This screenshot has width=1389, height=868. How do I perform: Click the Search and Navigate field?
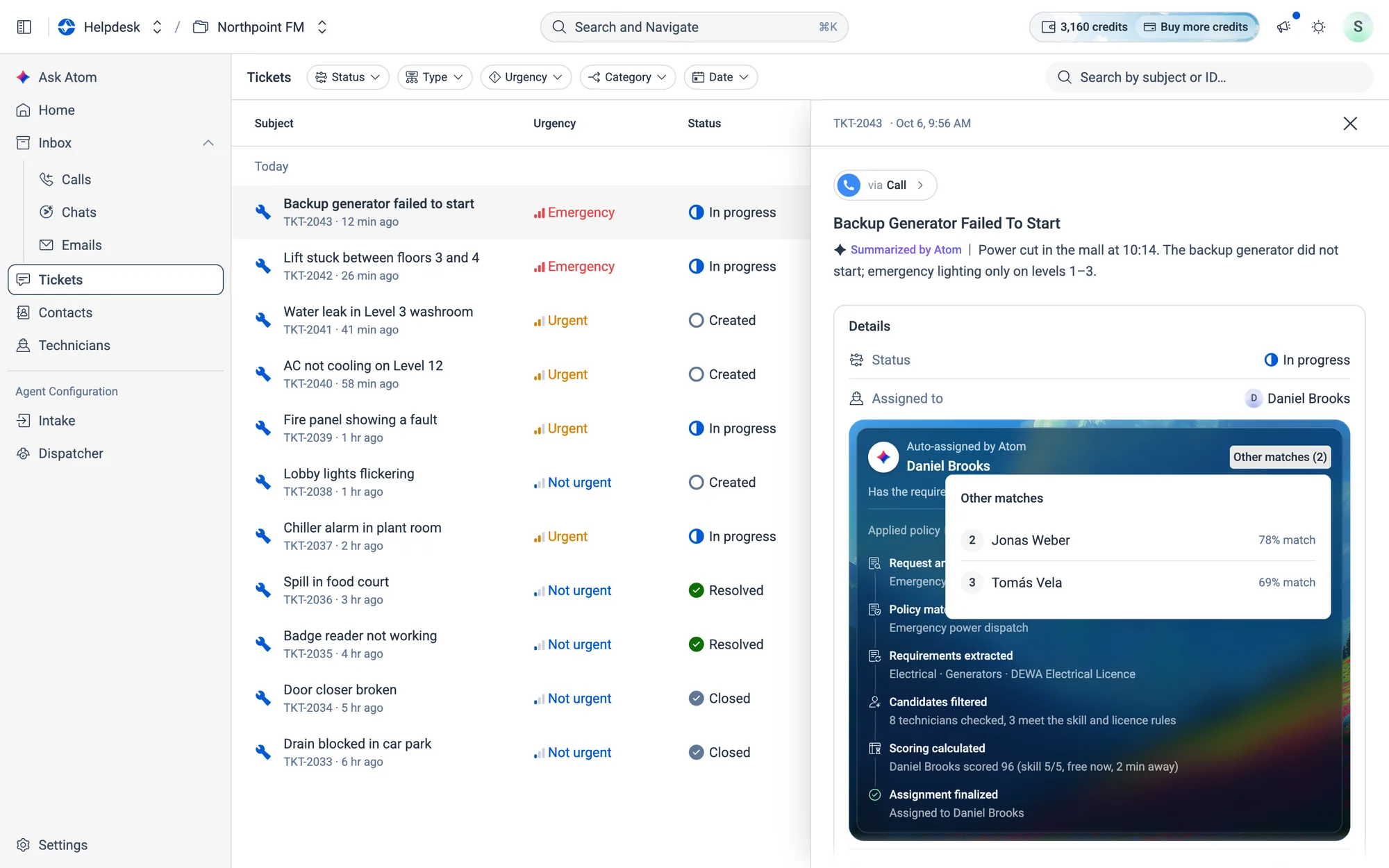coord(694,27)
